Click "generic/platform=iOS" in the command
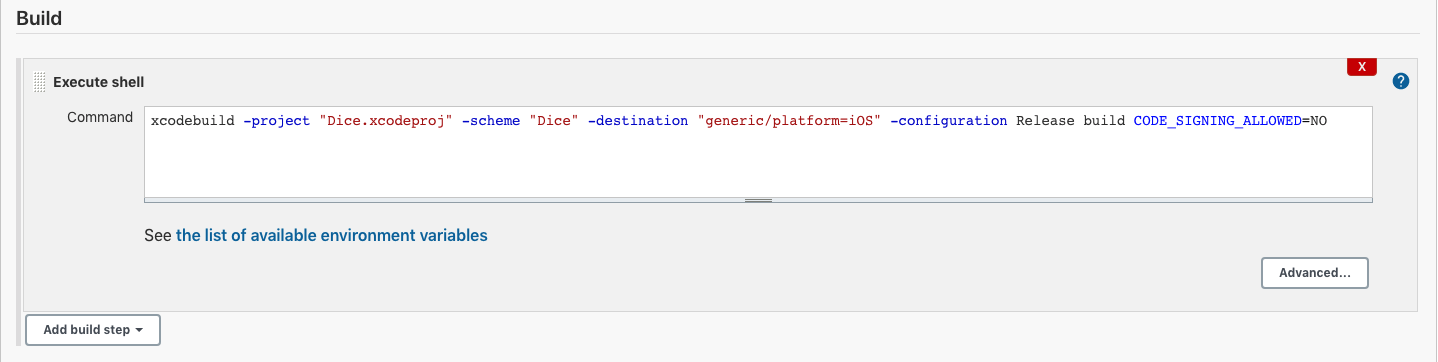Image resolution: width=1438 pixels, height=362 pixels. [x=788, y=121]
